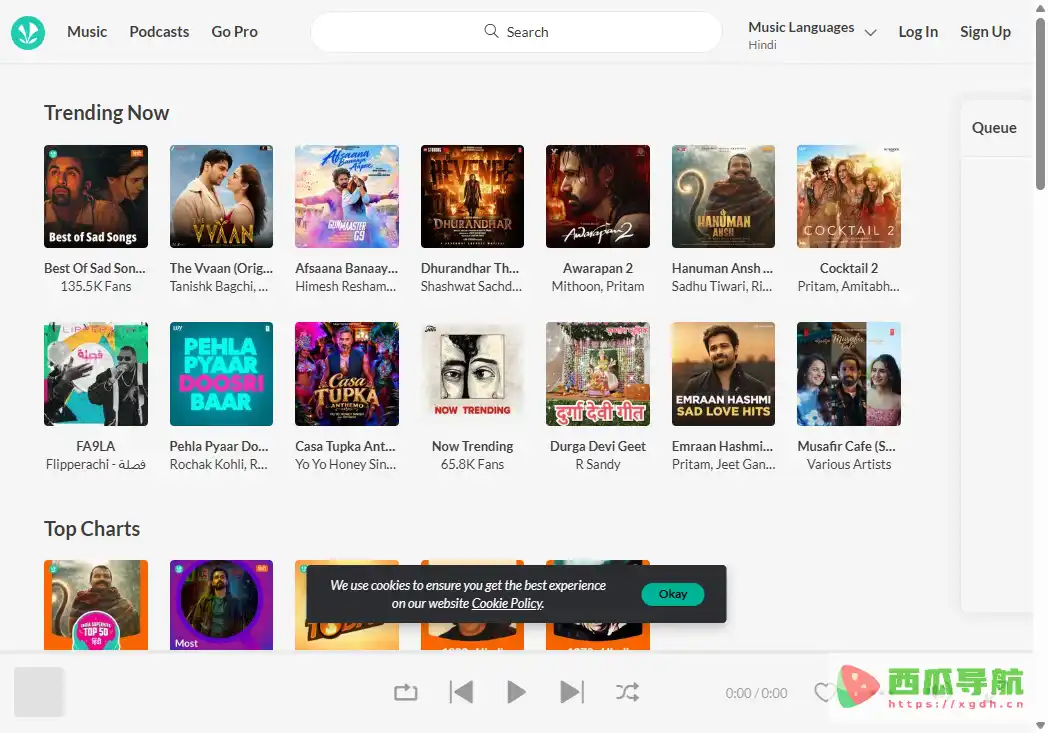Open the Top 50 Hindi chart thumbnail

[x=96, y=605]
